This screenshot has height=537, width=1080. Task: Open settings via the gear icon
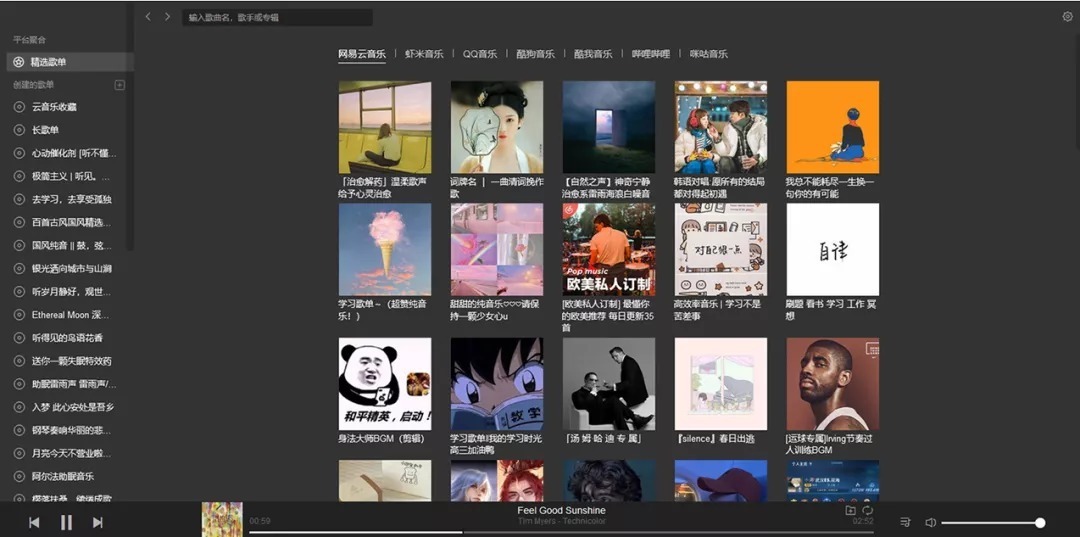(1067, 17)
